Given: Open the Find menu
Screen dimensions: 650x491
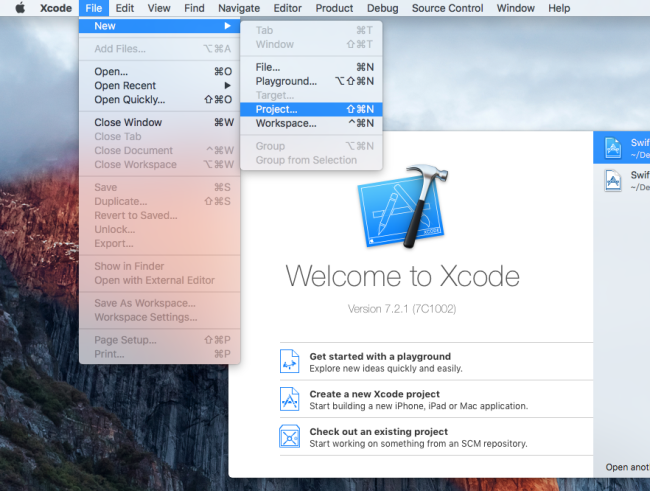Looking at the screenshot, I should tap(194, 8).
